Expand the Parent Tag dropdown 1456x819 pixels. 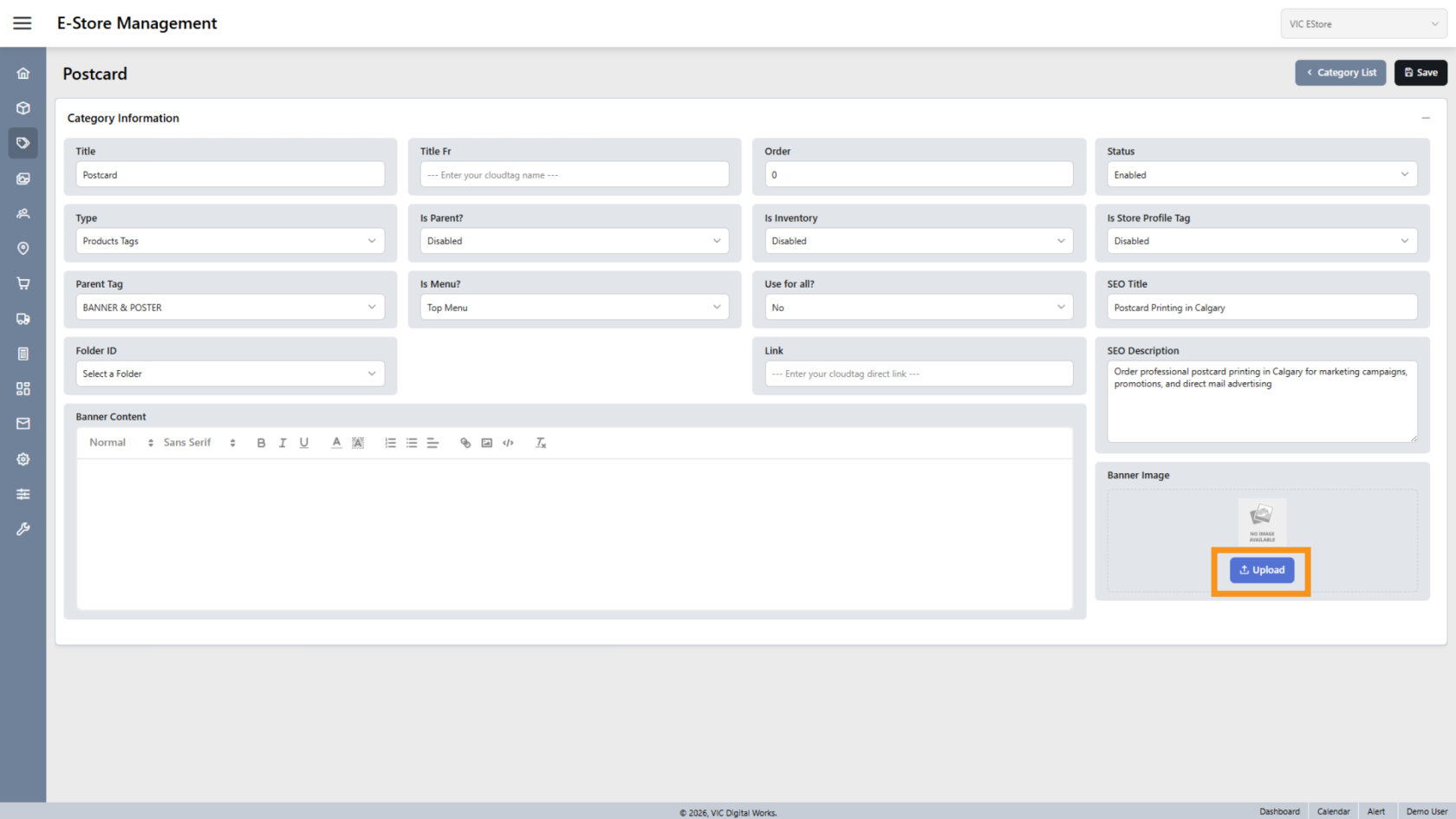[x=230, y=308]
